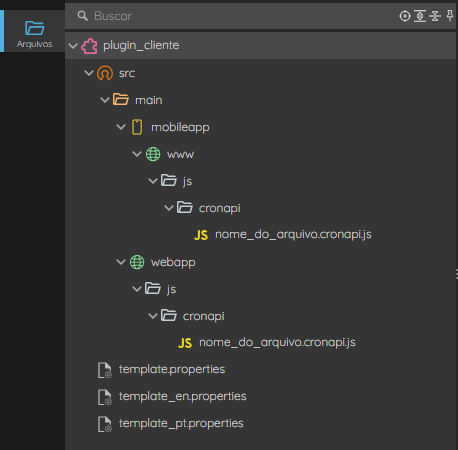Click the pink plugin puzzle icon

89,46
